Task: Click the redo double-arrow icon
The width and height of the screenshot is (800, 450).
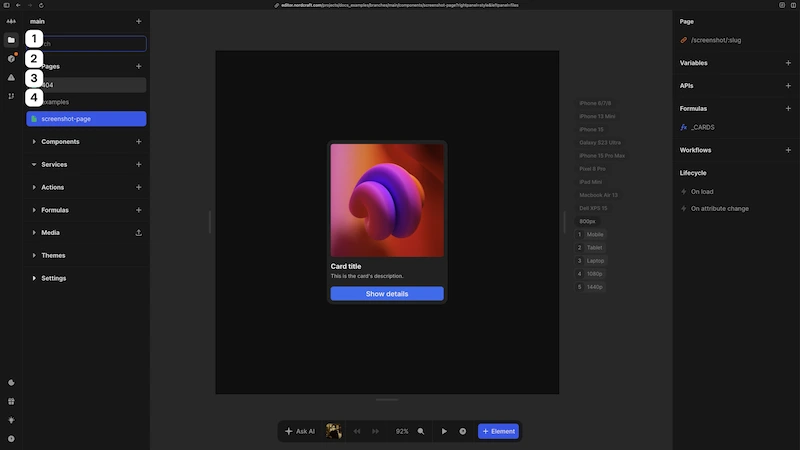Action: coord(376,431)
